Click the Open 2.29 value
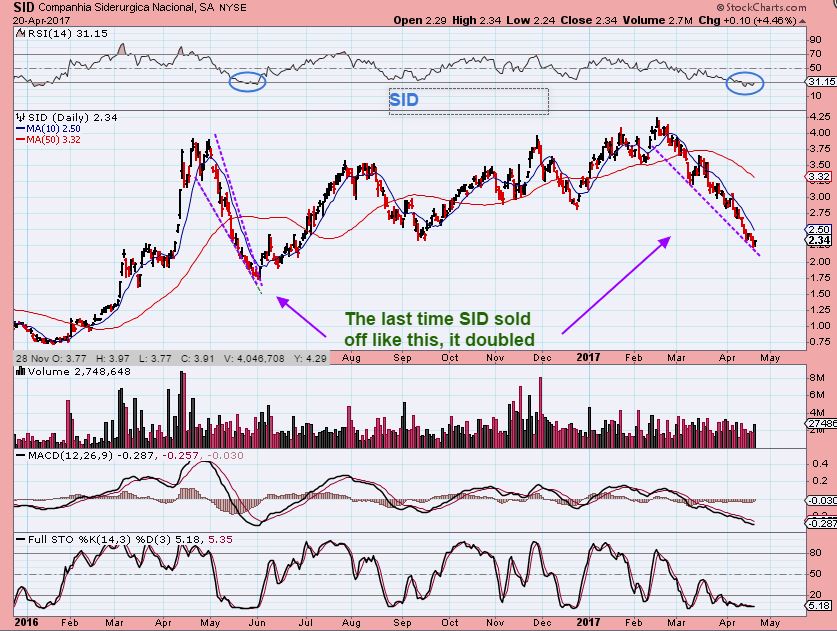This screenshot has height=631, width=837. pos(421,20)
